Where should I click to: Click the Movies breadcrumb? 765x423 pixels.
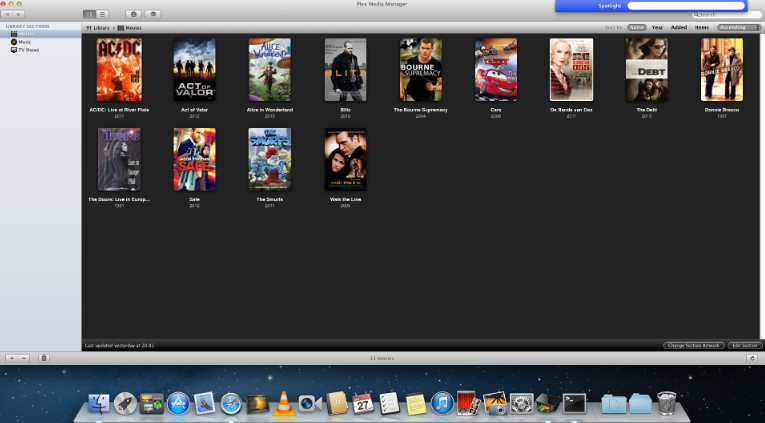pos(130,28)
